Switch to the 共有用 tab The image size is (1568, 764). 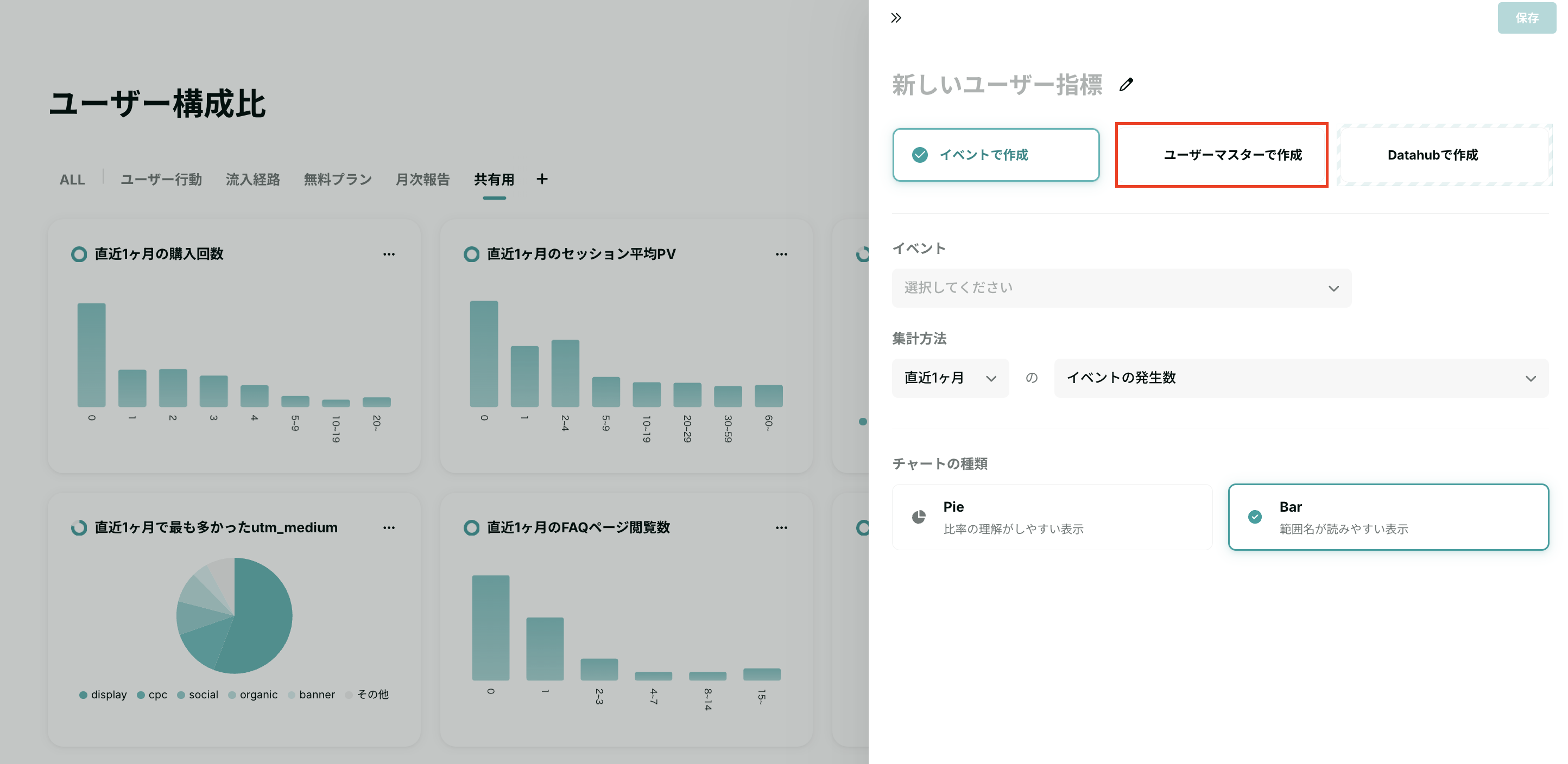[494, 180]
